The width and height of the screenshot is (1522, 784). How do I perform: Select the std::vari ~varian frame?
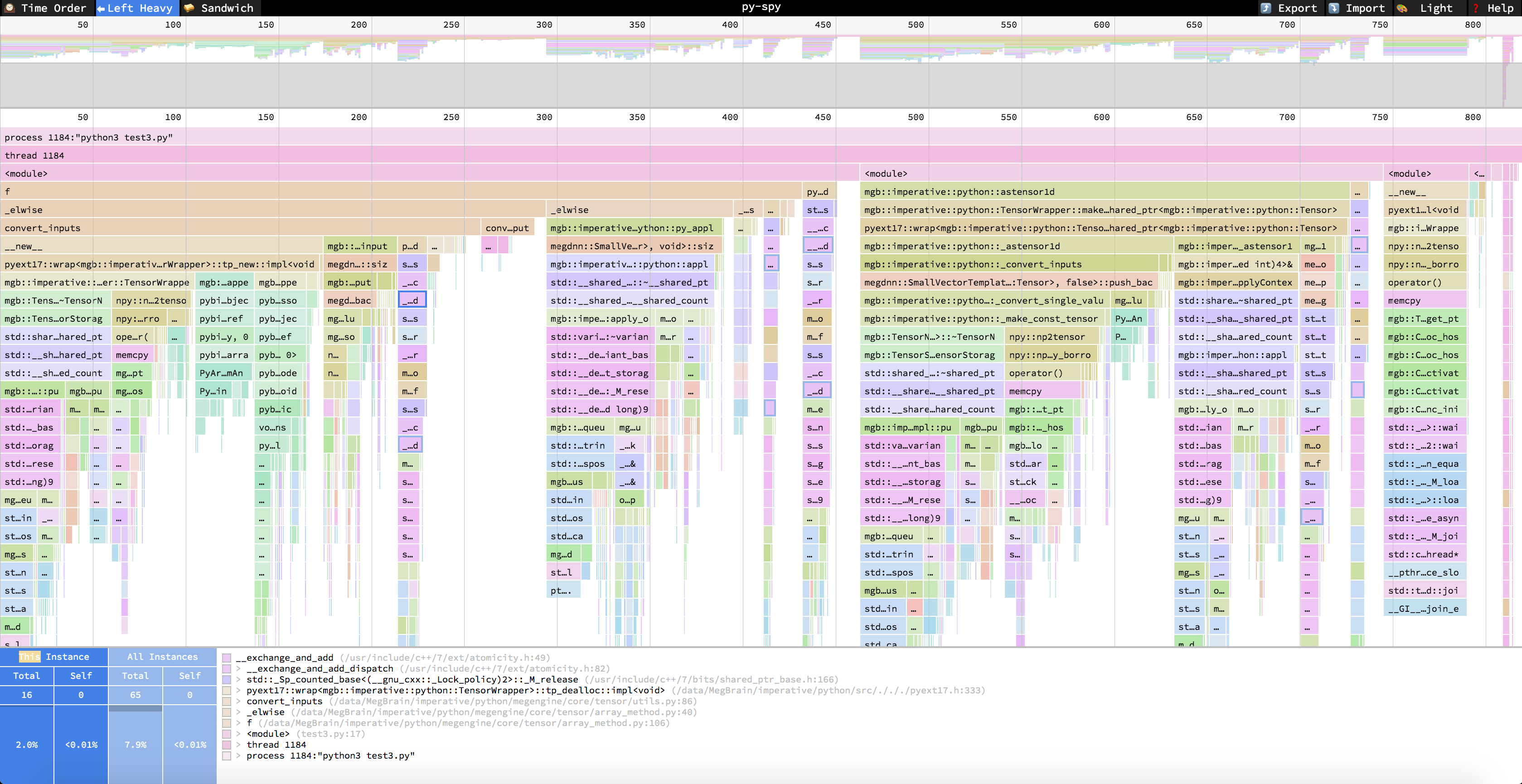[600, 337]
